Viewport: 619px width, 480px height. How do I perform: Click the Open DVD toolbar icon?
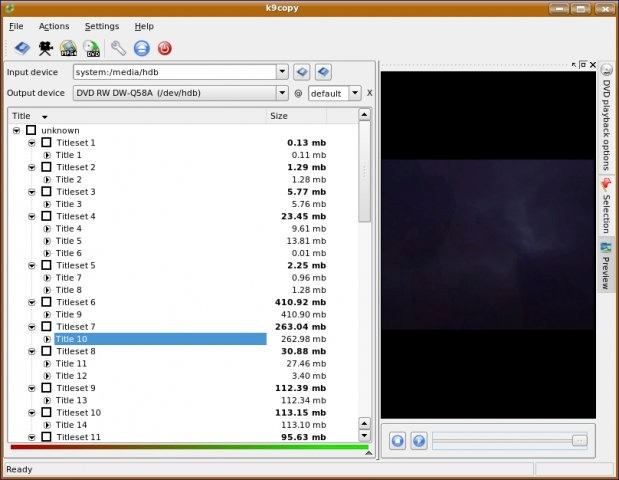click(x=21, y=48)
